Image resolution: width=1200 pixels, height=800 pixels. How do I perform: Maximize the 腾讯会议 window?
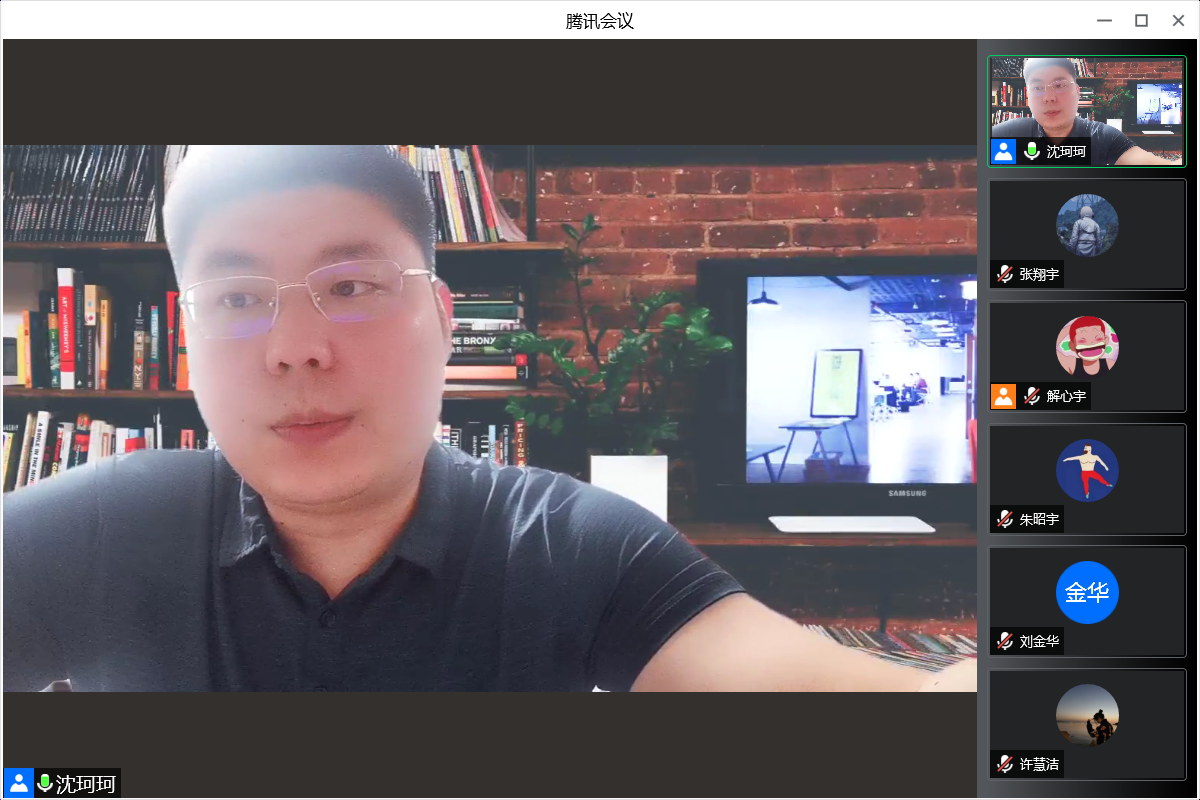point(1141,20)
